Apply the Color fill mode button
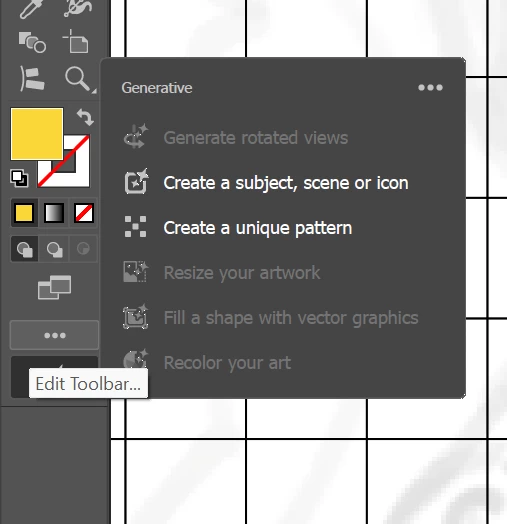The image size is (507, 524). click(x=24, y=213)
